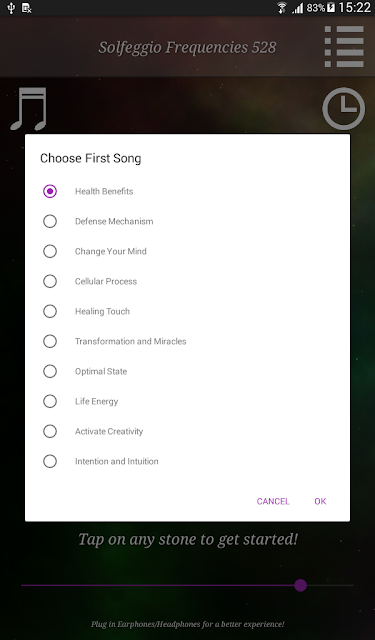Select the Cellular Process radio button
Screen dimensions: 375x640
tap(50, 281)
